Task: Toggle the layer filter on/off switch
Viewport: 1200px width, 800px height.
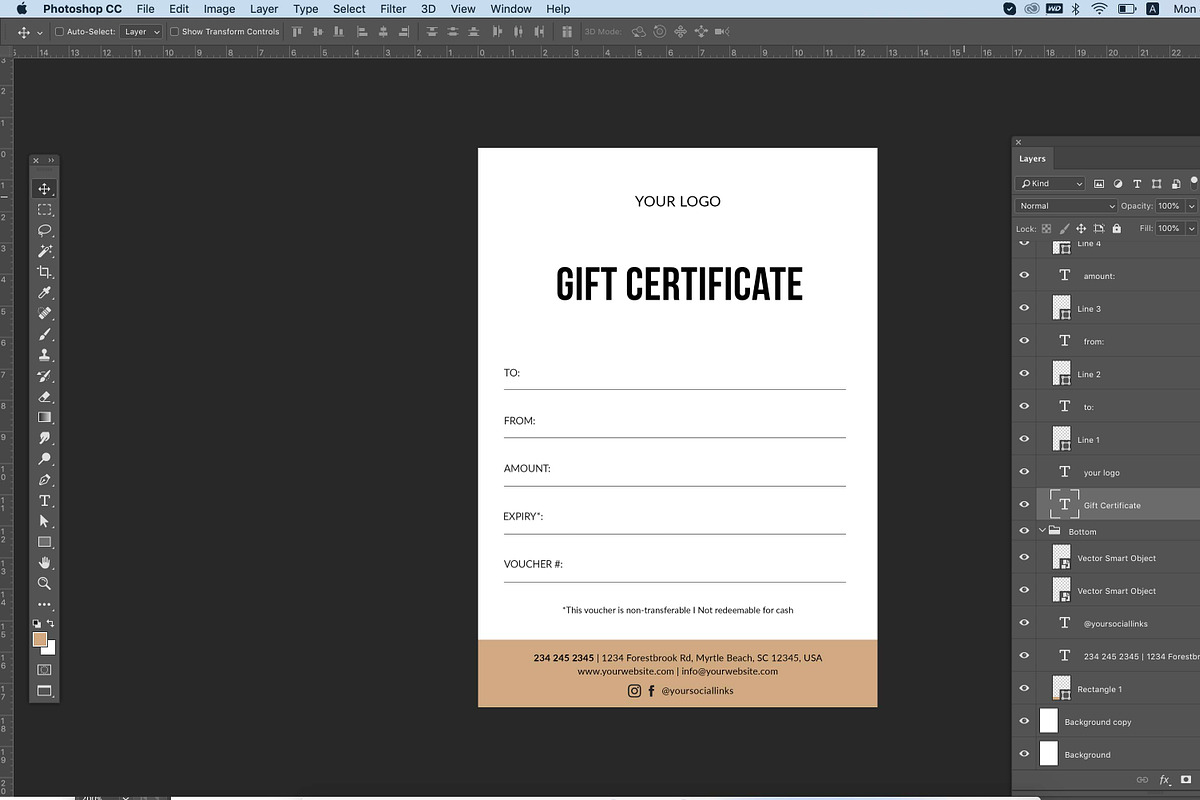Action: tap(1194, 182)
